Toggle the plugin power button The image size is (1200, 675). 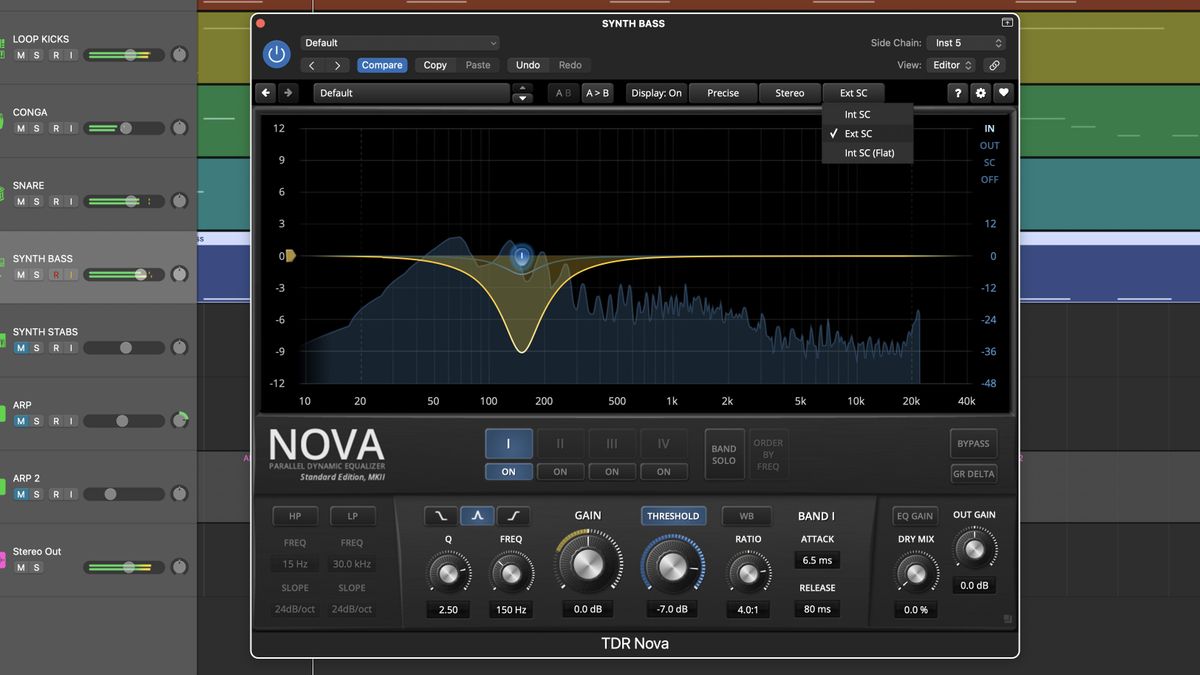click(277, 54)
